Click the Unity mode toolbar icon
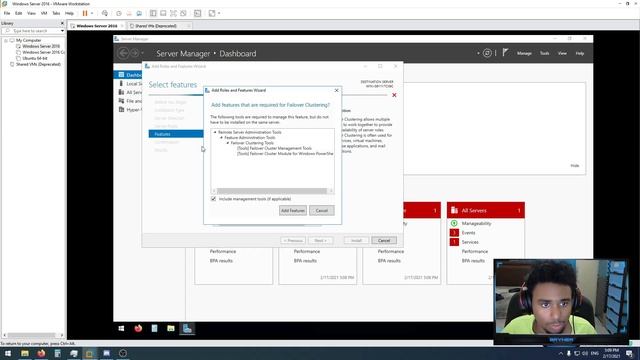This screenshot has width=640, height=360. (x=183, y=13)
